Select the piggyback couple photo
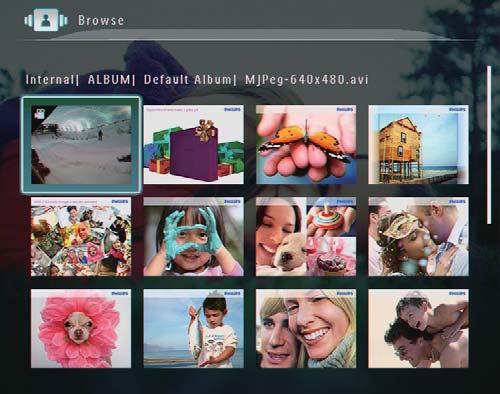 [418, 329]
